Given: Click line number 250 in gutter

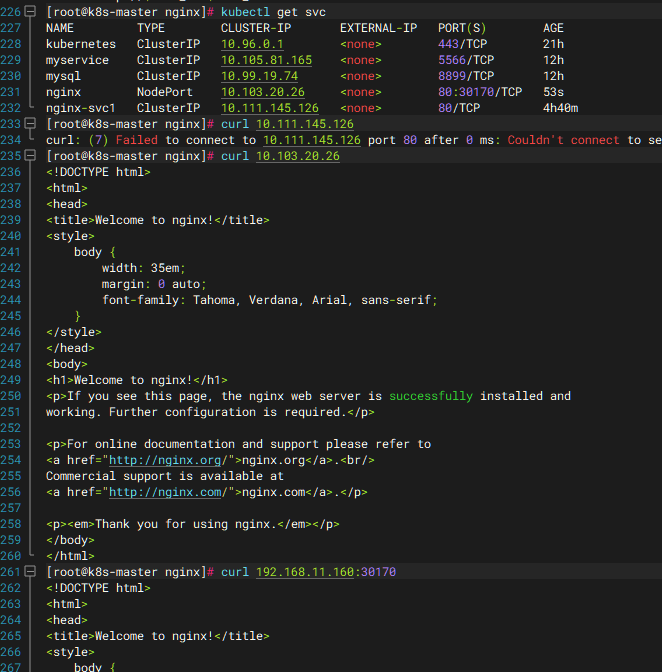Looking at the screenshot, I should (x=11, y=396).
